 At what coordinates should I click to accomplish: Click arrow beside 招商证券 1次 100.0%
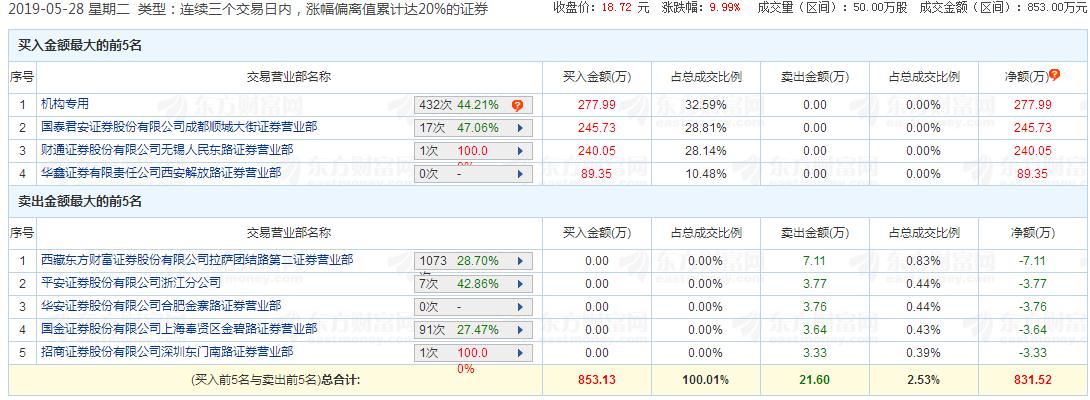[x=518, y=353]
